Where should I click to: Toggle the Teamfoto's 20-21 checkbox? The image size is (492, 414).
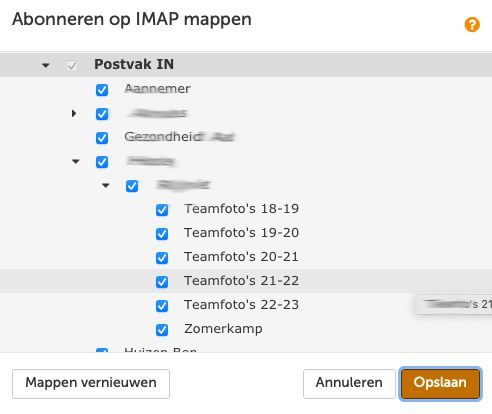pos(162,258)
